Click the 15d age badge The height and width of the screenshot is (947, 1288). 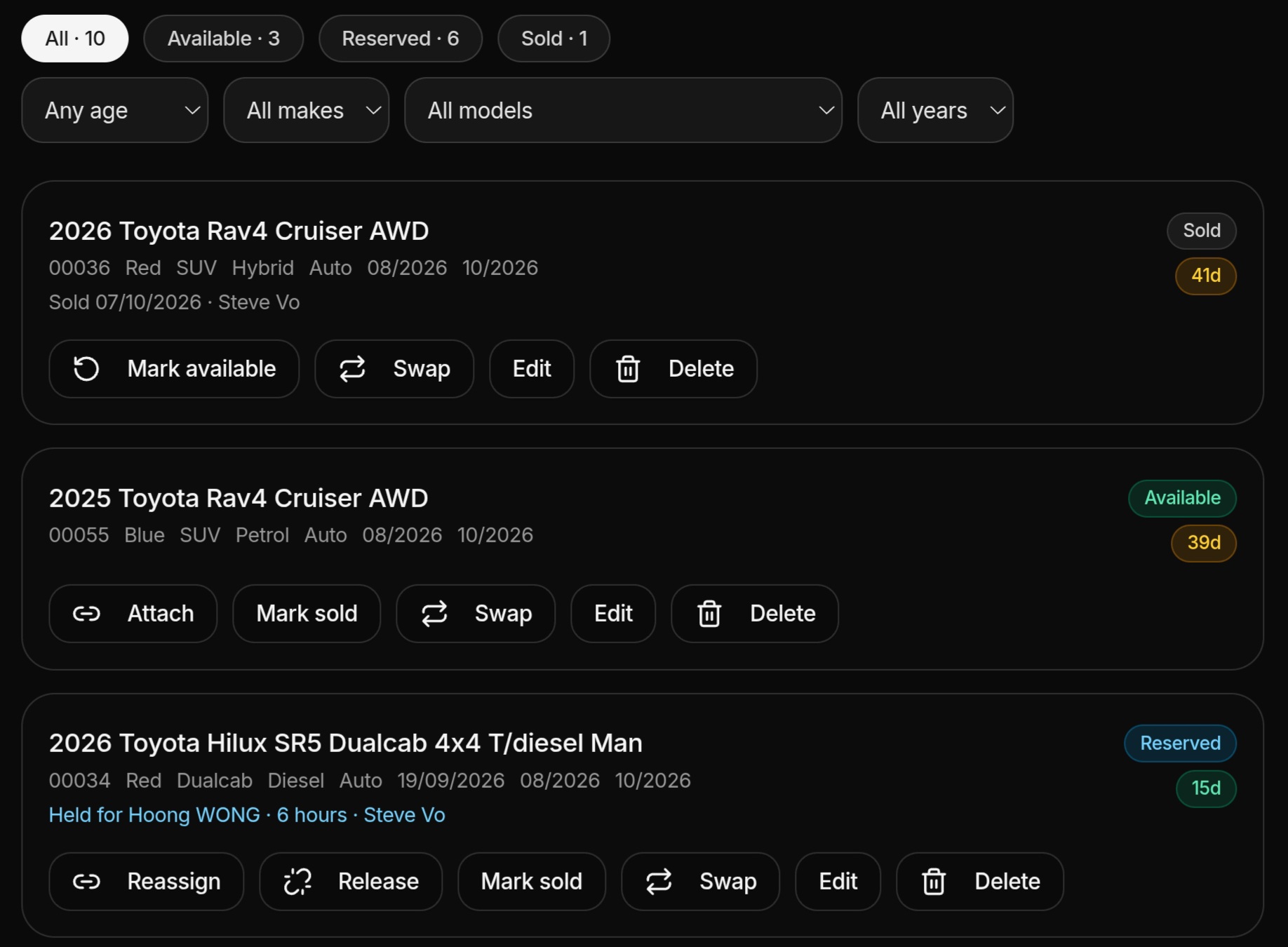(x=1206, y=789)
